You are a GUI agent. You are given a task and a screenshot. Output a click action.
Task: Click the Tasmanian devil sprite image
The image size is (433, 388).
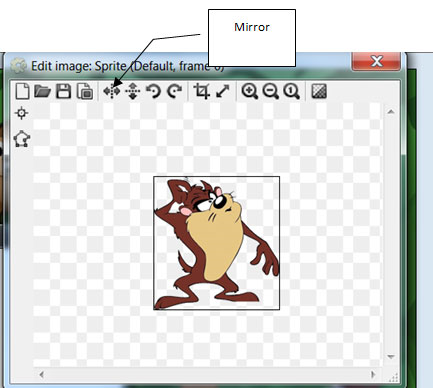click(216, 243)
